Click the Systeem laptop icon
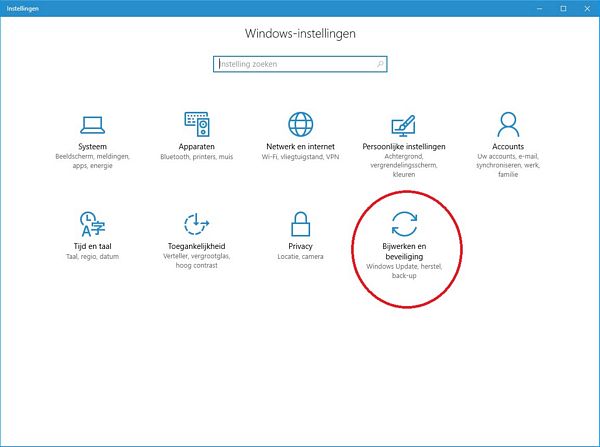The image size is (600, 447). (92, 124)
